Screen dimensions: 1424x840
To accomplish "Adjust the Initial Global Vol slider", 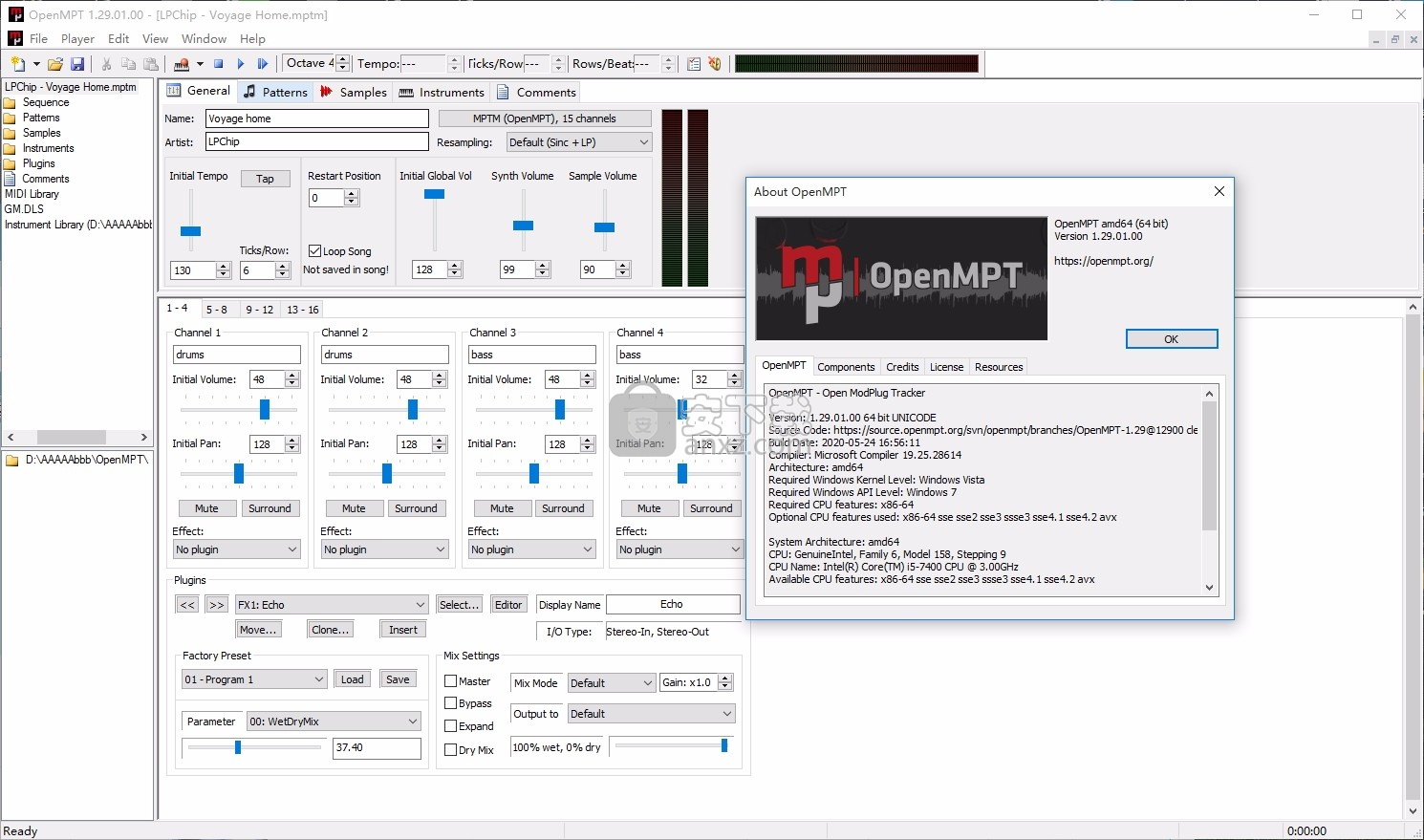I will [435, 194].
